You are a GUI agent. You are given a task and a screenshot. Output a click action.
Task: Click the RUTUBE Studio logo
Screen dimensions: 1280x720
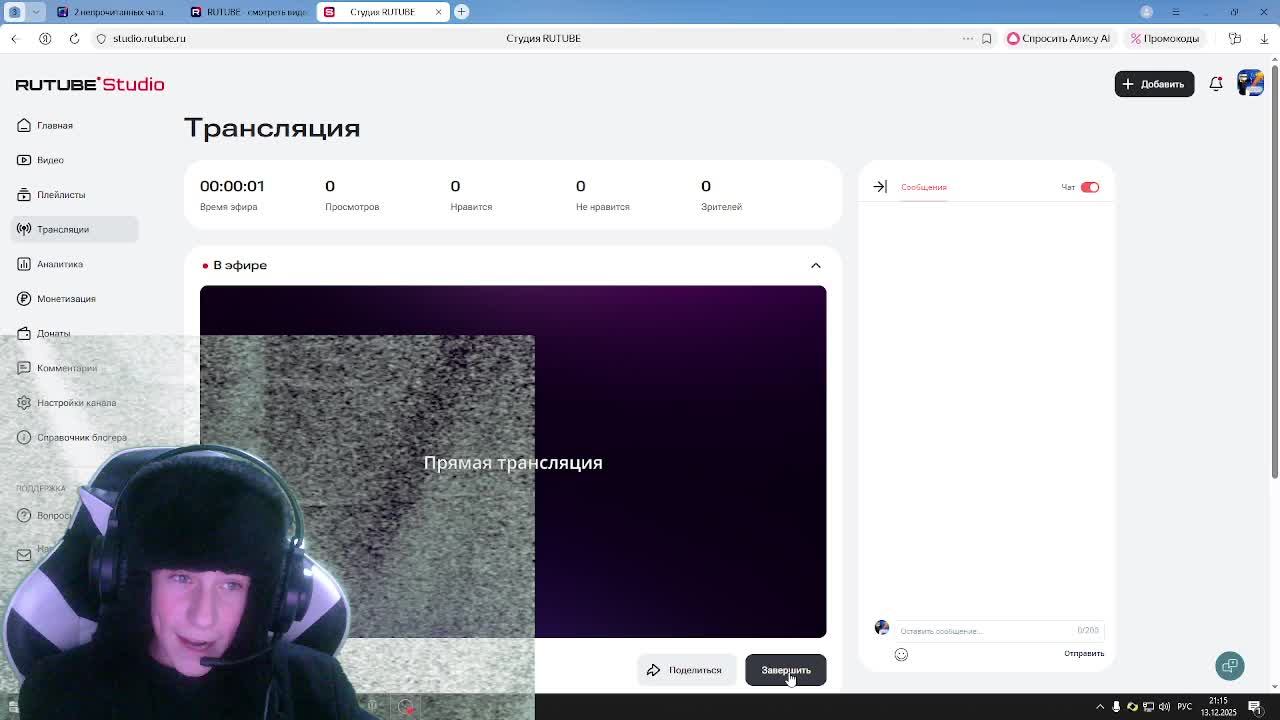coord(90,85)
